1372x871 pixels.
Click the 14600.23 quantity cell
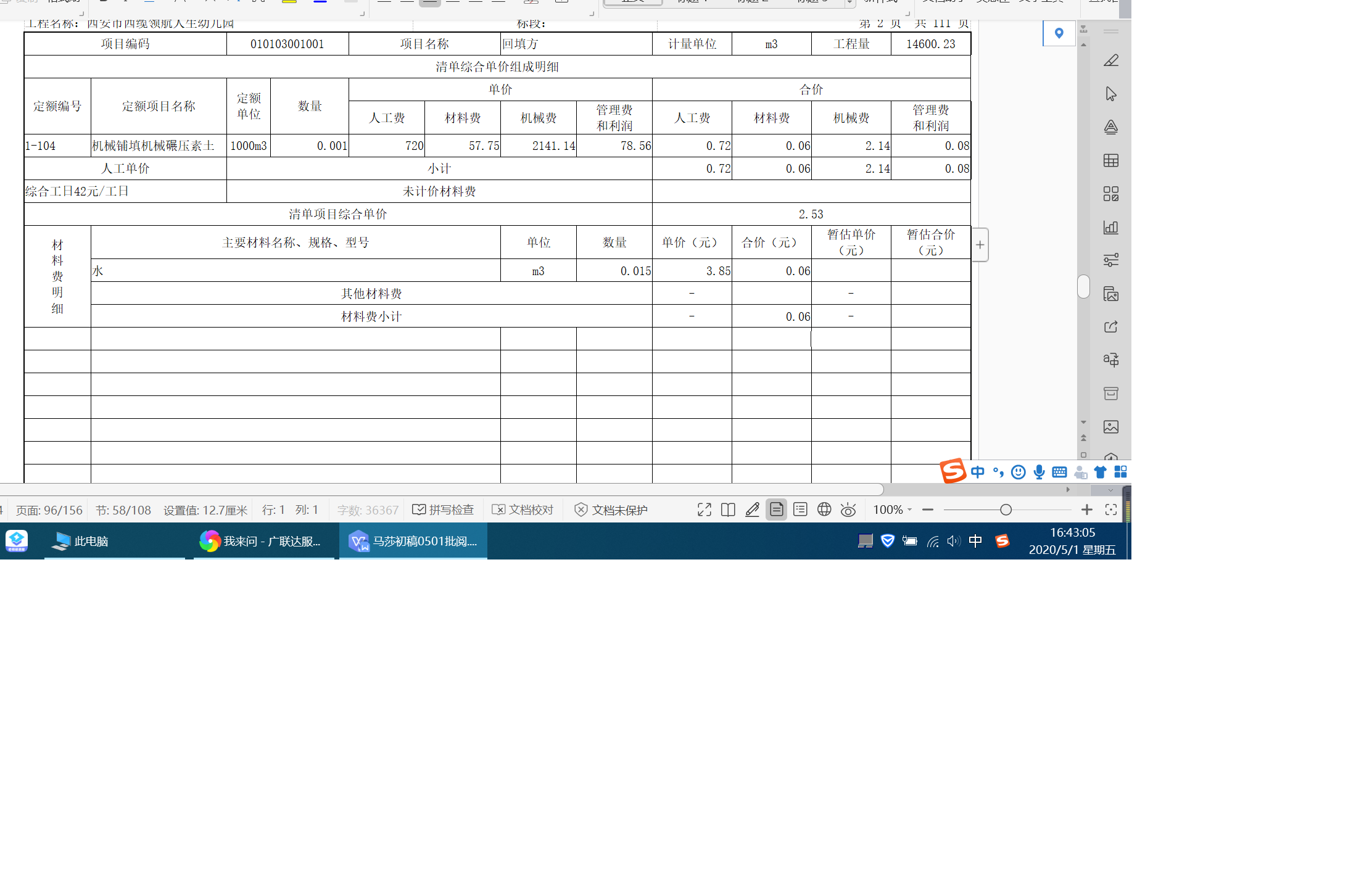930,44
